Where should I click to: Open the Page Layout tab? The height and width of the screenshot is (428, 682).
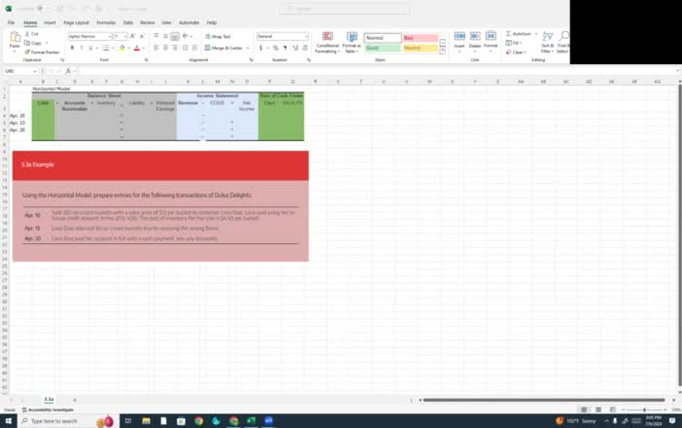pos(75,22)
